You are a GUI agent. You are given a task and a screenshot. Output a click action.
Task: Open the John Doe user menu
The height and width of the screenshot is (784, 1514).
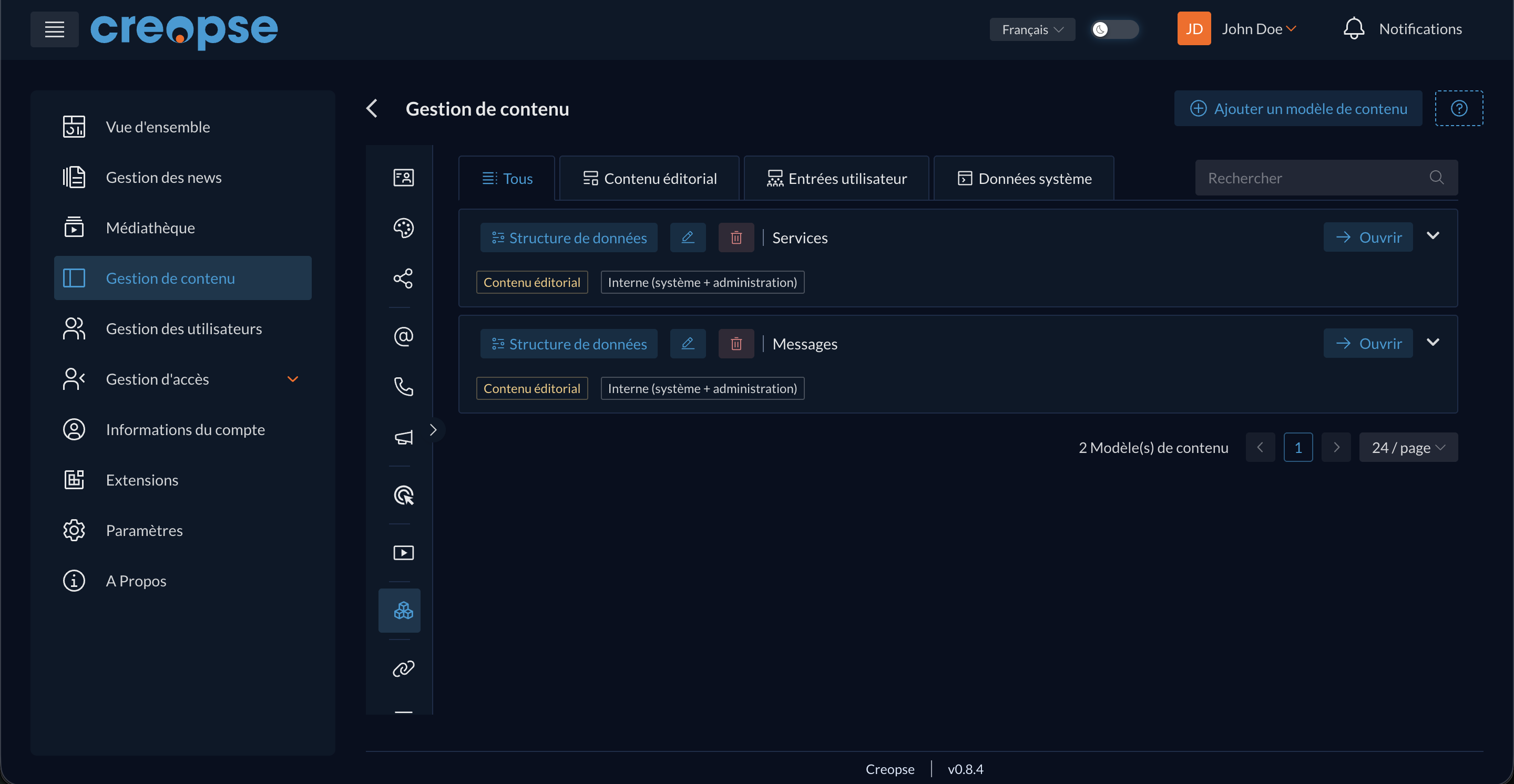(1259, 29)
